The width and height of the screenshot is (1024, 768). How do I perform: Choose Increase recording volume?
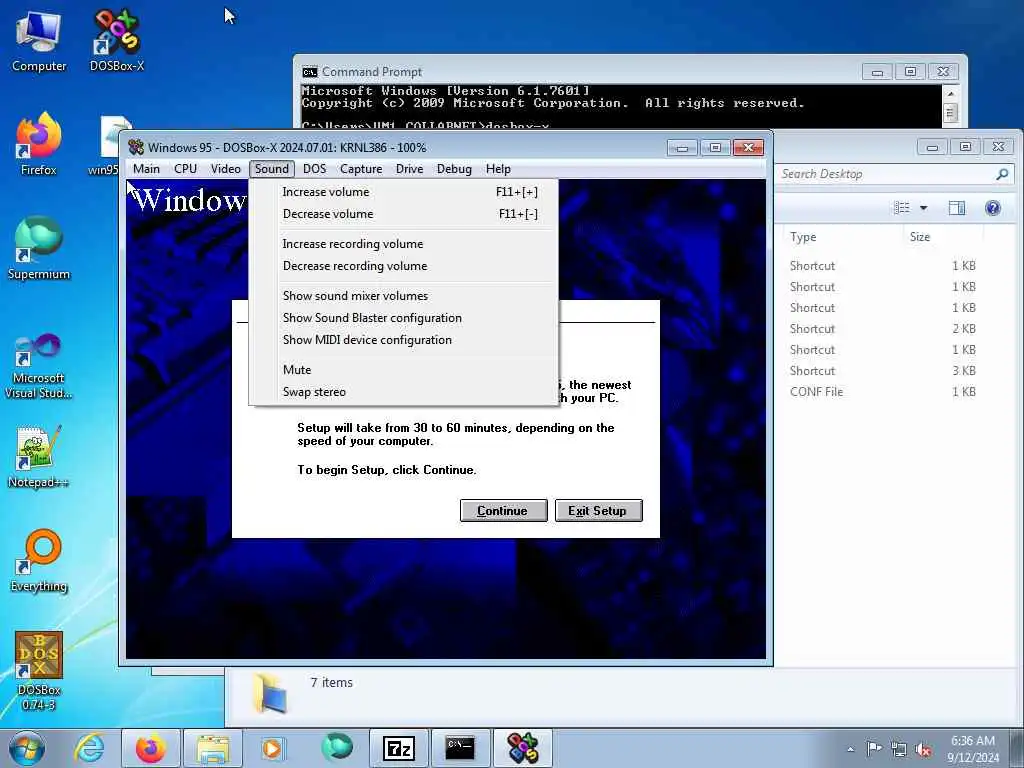[404, 244]
